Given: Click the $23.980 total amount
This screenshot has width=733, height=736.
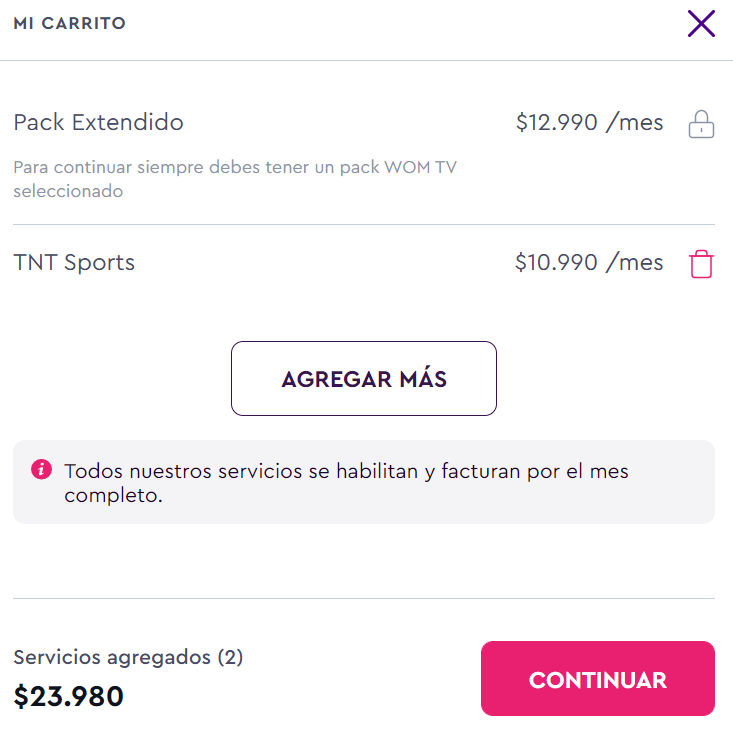Looking at the screenshot, I should tap(69, 695).
